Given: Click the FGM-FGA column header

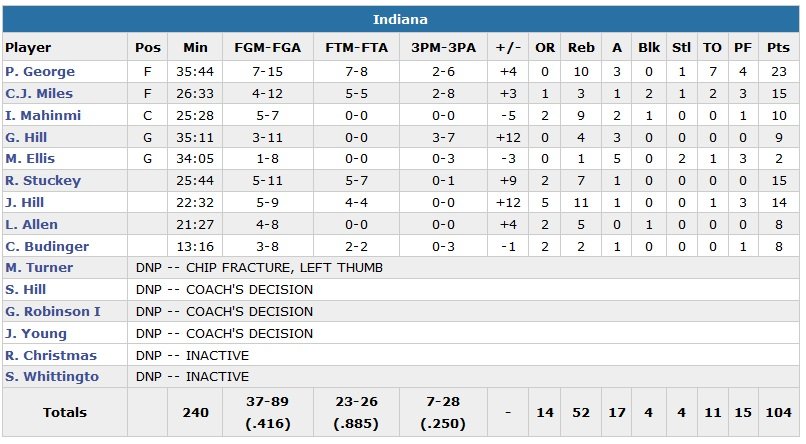Looking at the screenshot, I should pyautogui.click(x=264, y=47).
